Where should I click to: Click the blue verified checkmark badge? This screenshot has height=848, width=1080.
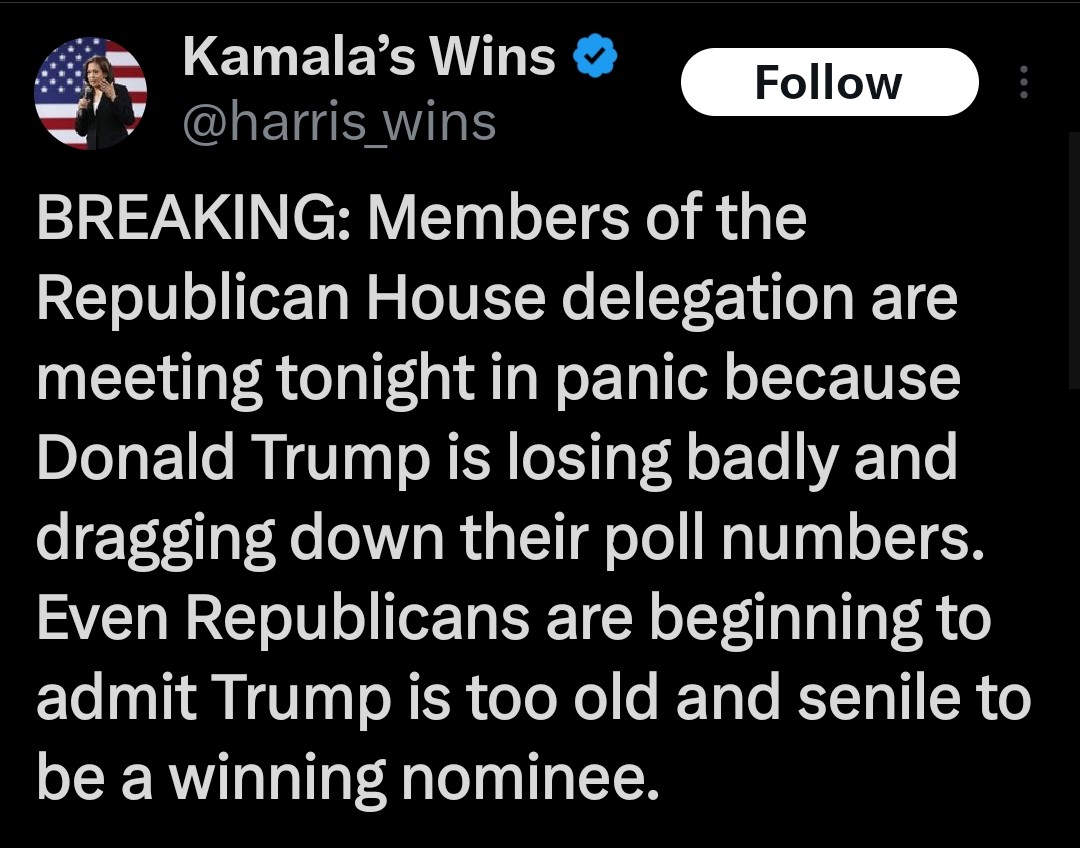pos(594,60)
